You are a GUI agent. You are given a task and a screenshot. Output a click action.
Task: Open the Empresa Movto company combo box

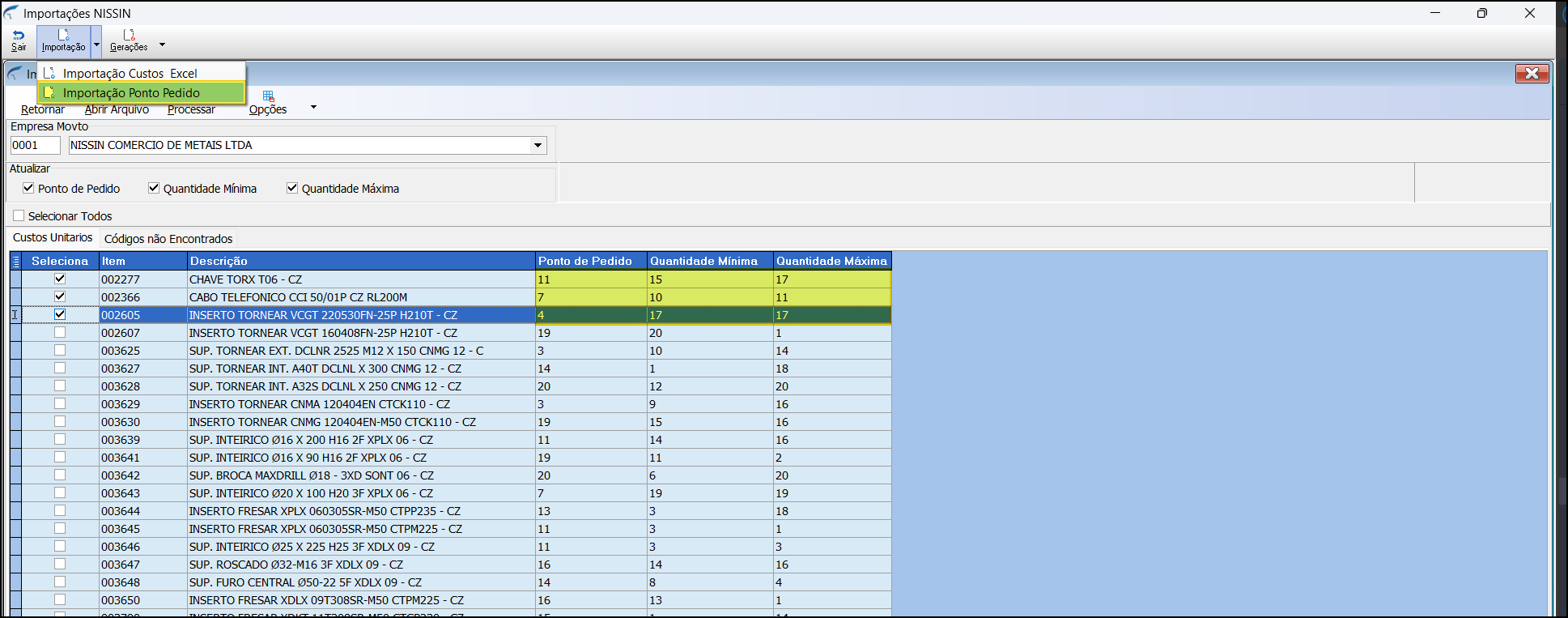pyautogui.click(x=538, y=146)
